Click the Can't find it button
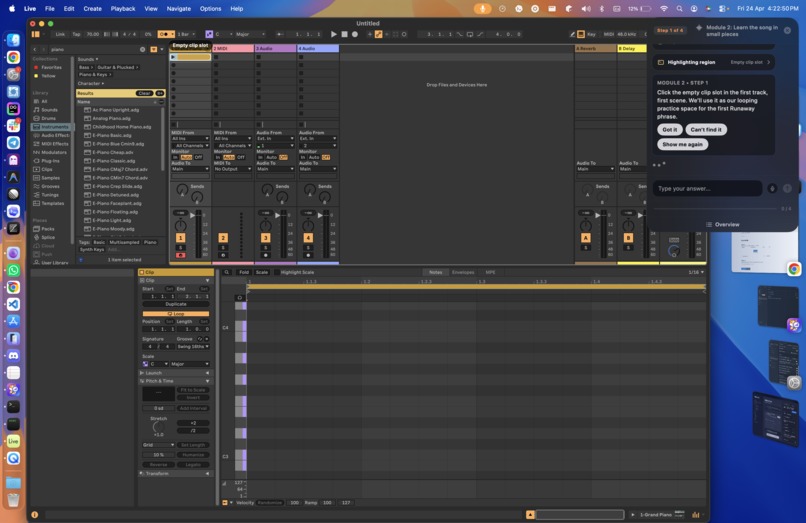Image resolution: width=806 pixels, height=523 pixels. pos(706,130)
